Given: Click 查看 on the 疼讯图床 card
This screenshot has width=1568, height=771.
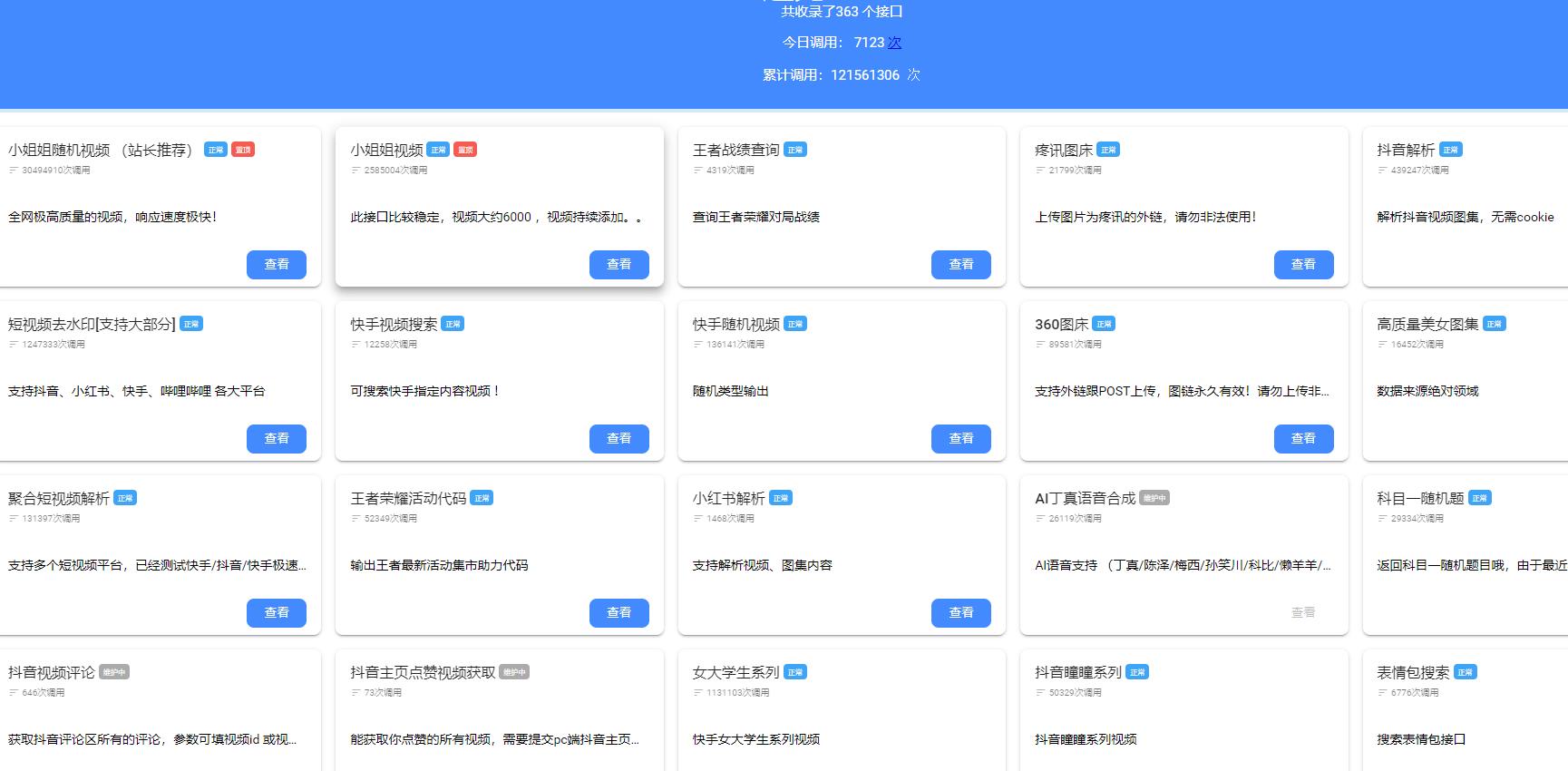Looking at the screenshot, I should pos(1303,264).
